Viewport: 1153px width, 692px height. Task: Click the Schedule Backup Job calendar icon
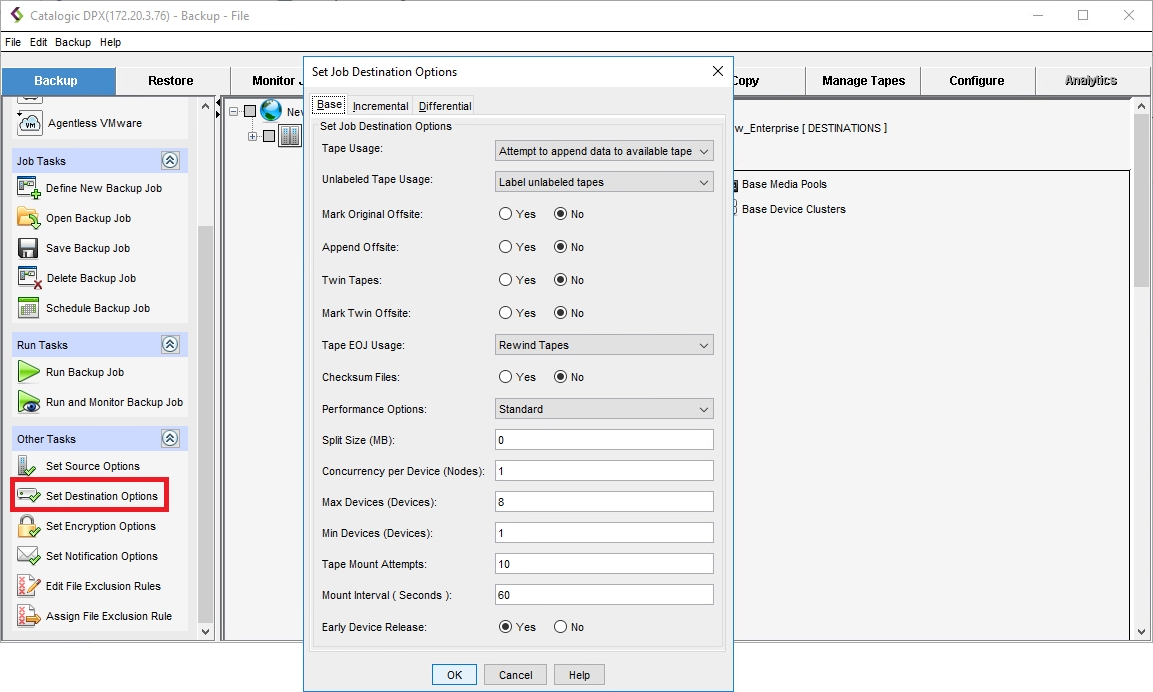coord(28,308)
